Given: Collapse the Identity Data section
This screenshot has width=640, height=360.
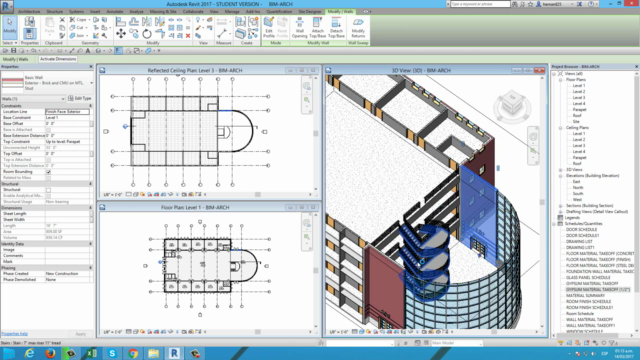Looking at the screenshot, I should 91,244.
